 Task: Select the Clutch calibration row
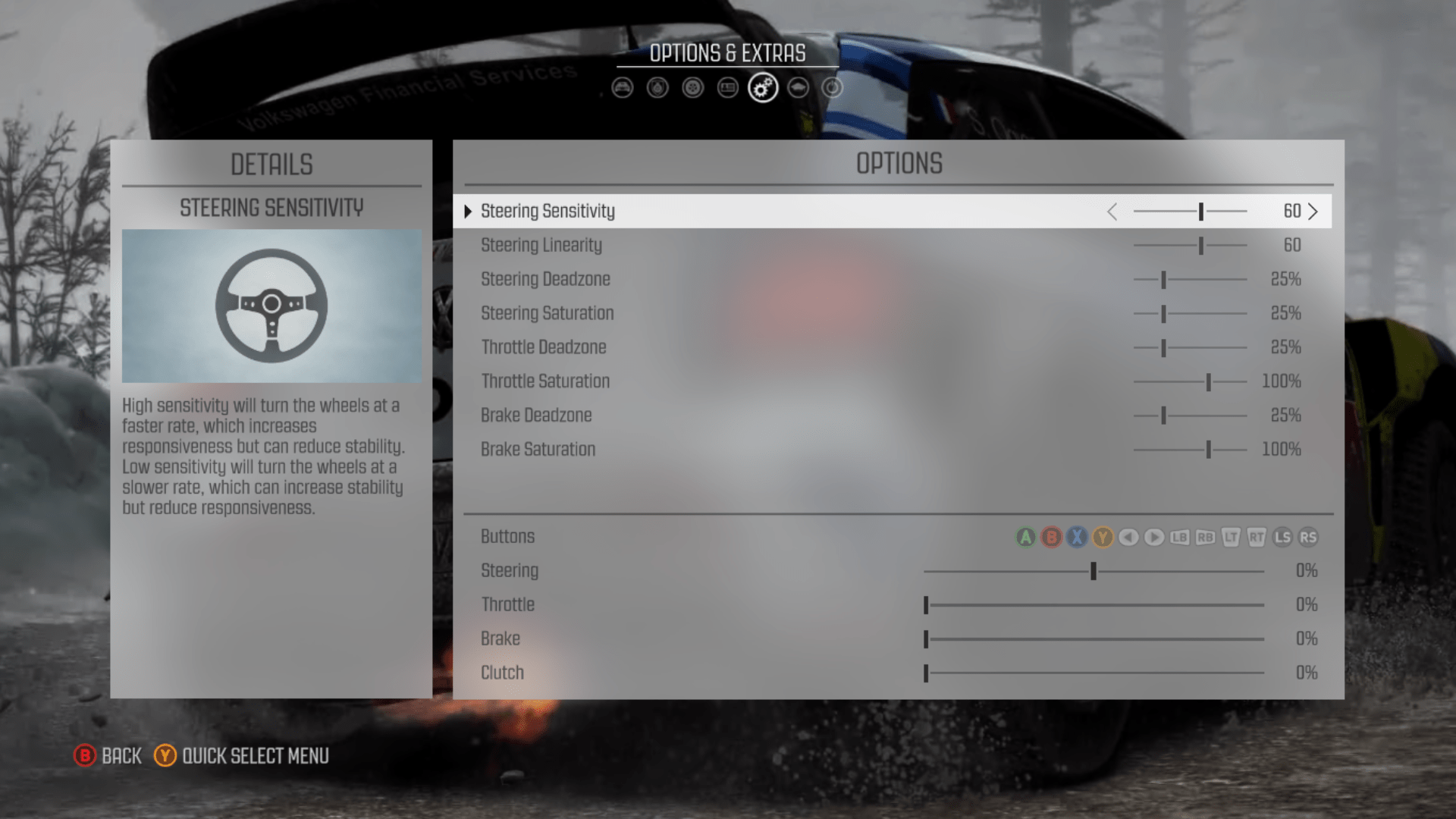[x=502, y=672]
